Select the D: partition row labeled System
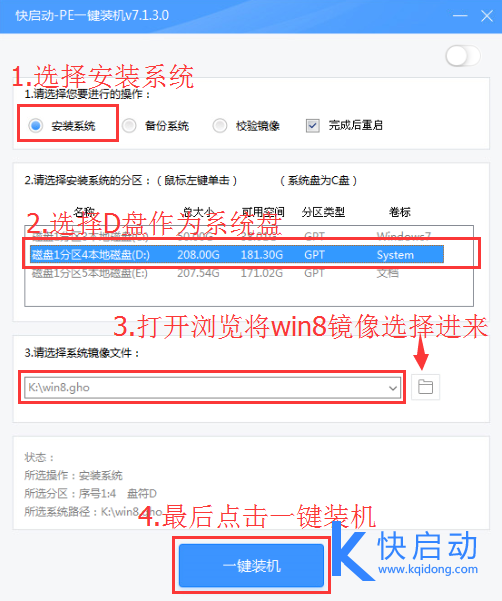 click(x=237, y=255)
